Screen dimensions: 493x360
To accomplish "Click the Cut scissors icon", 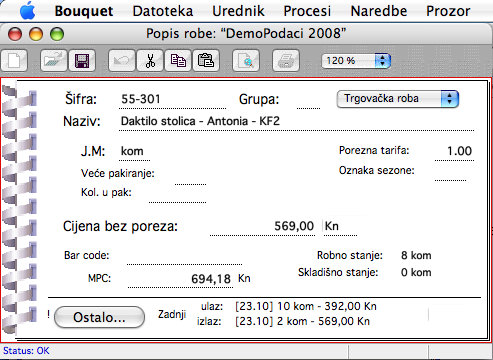I will click(x=150, y=61).
